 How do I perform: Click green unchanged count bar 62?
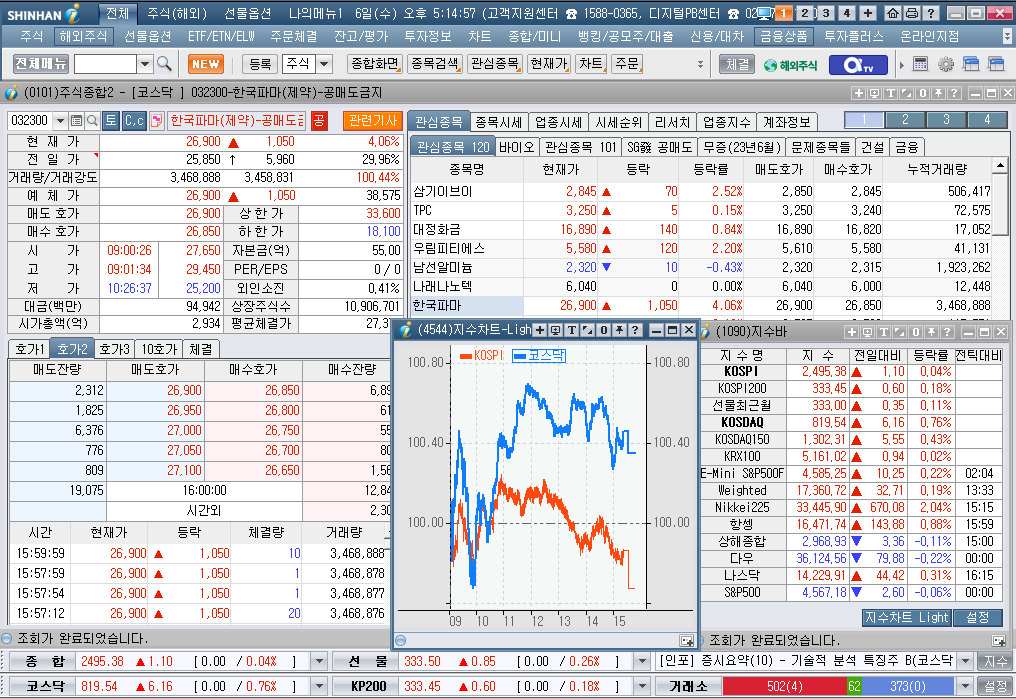[854, 686]
